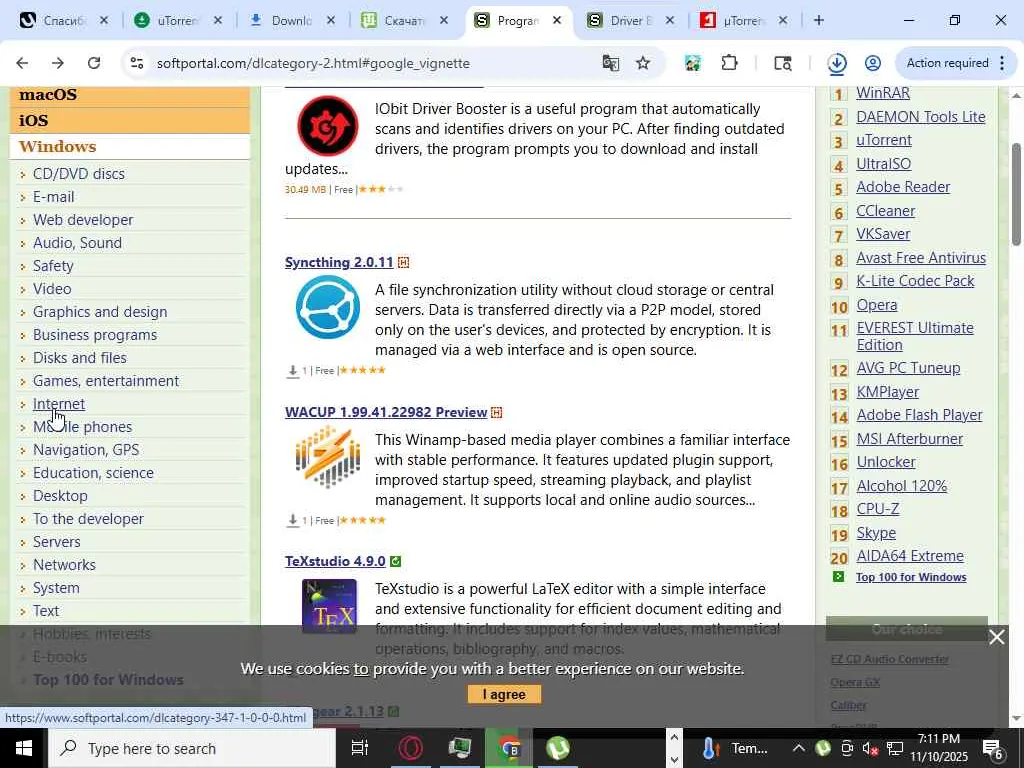Click the page vertical scrollbar thumb
1024x768 pixels.
(1016, 194)
